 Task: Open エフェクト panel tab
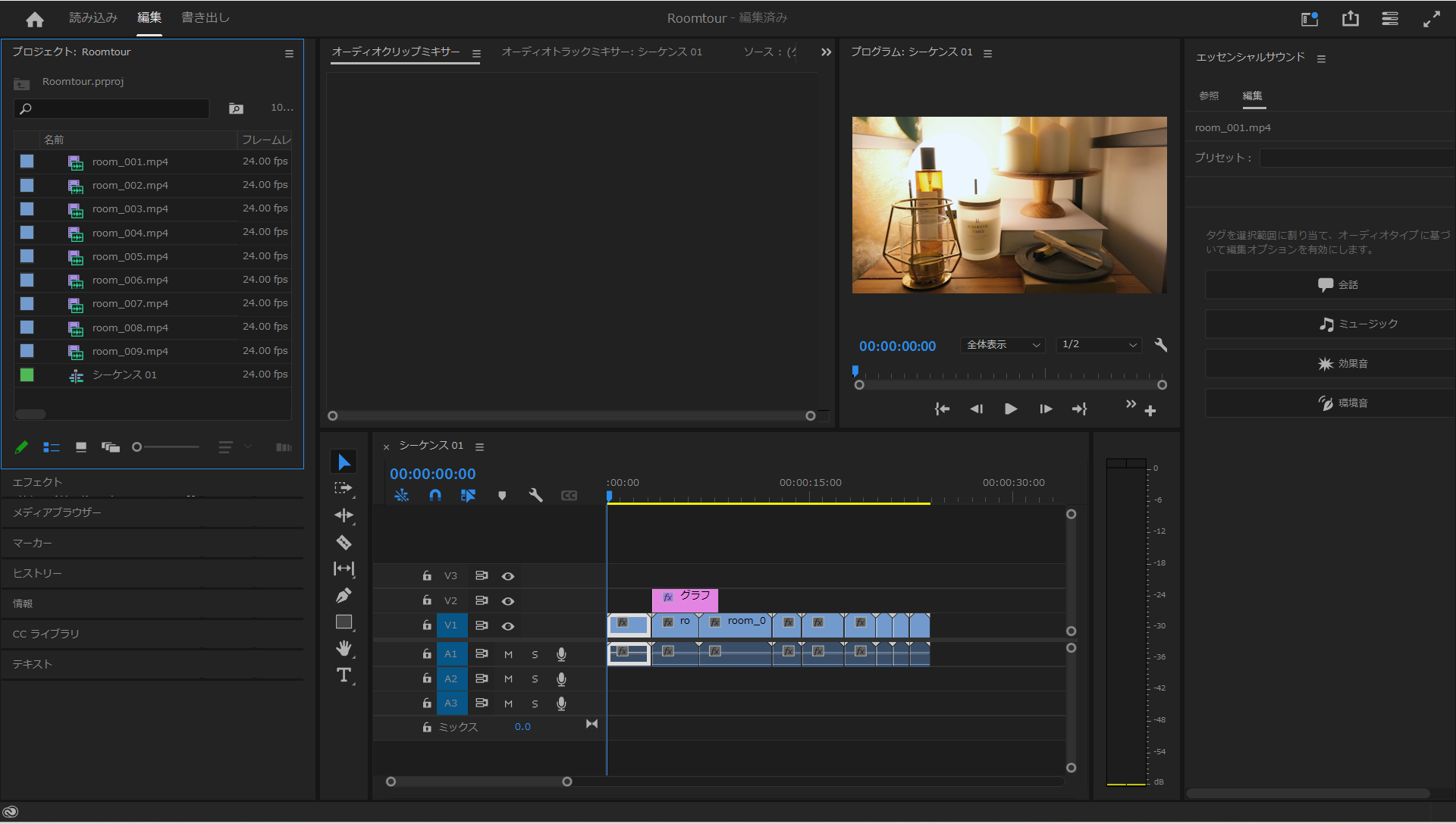(x=37, y=482)
